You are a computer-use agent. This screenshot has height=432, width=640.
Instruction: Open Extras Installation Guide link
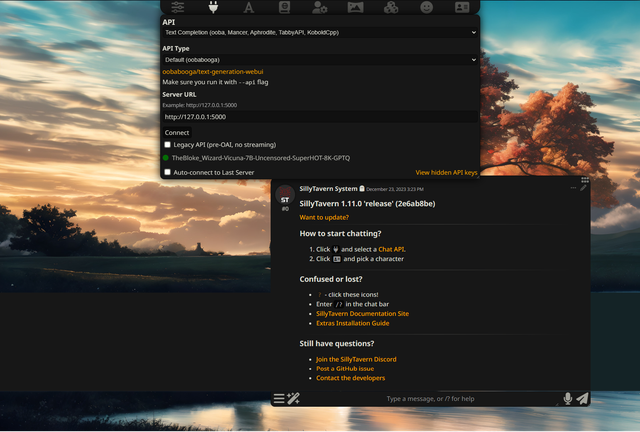353,323
